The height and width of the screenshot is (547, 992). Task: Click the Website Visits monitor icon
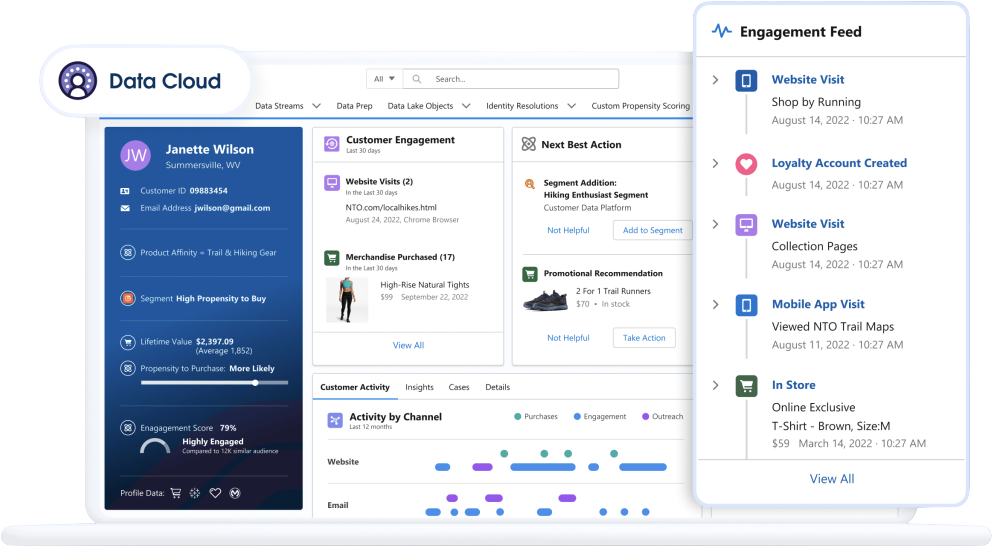pos(332,183)
